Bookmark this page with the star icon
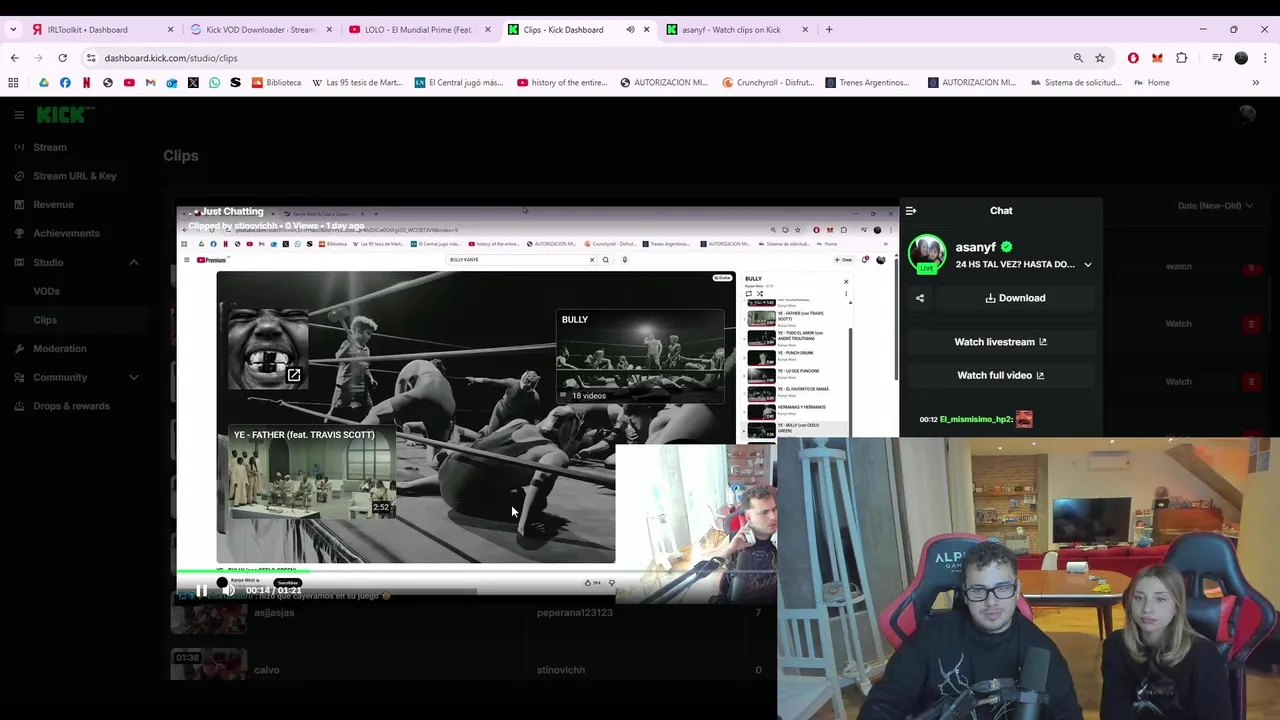 (x=1100, y=58)
